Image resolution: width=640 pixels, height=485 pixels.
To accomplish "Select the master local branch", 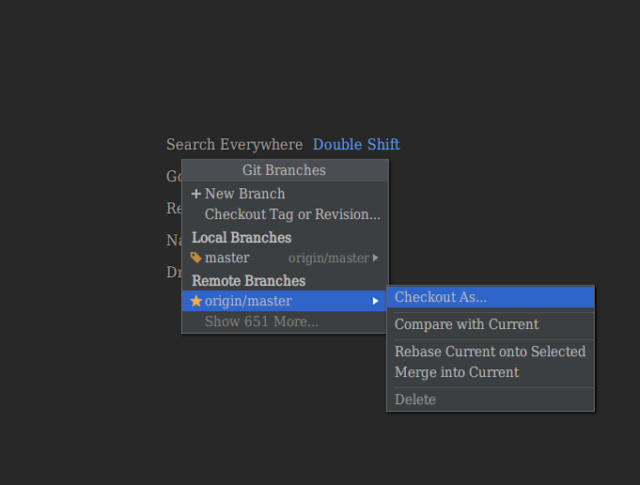I will (x=227, y=258).
